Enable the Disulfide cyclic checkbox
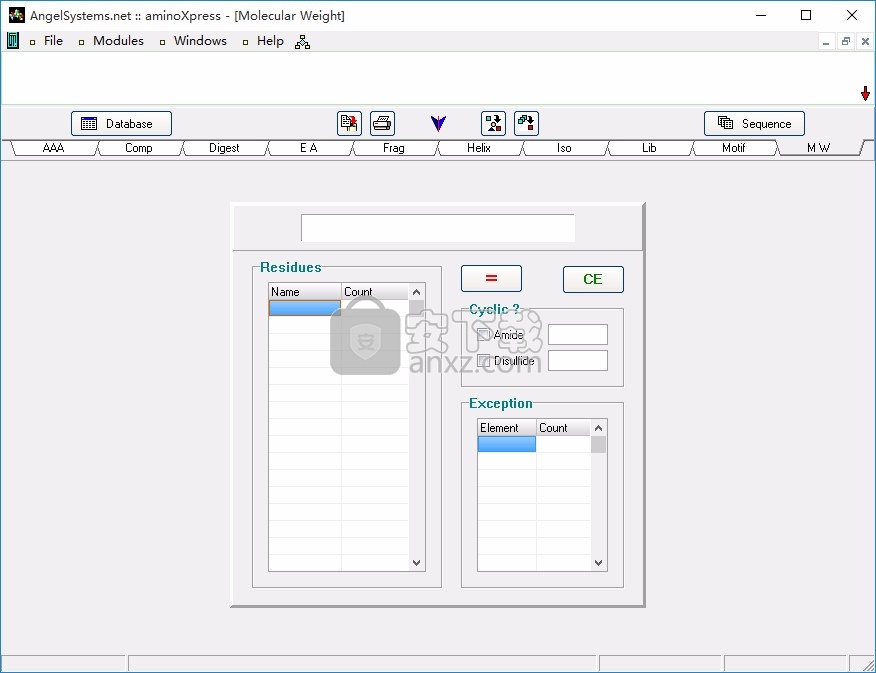 (484, 361)
